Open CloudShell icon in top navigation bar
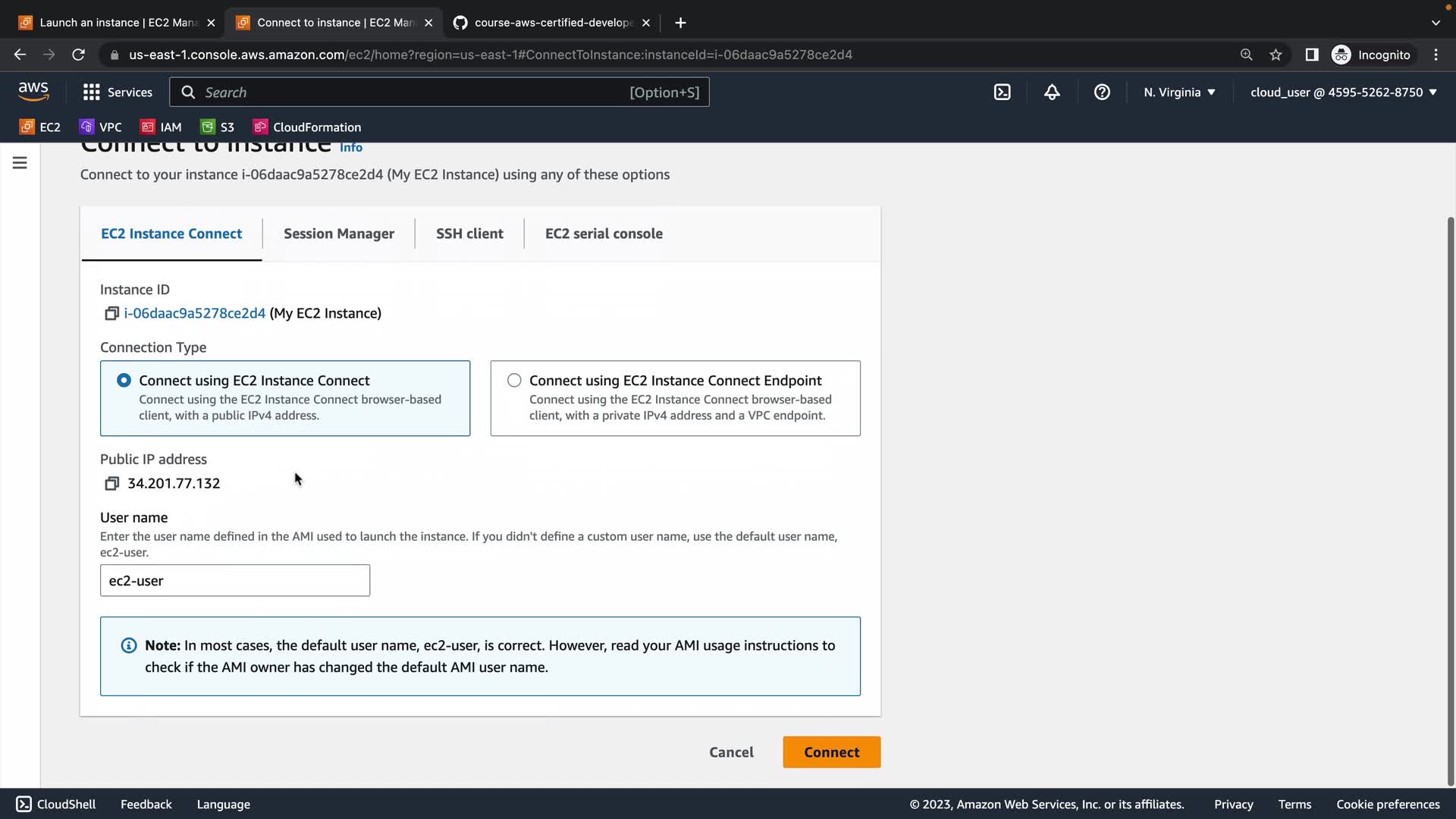Screen dimensions: 1456x819 1002,93
